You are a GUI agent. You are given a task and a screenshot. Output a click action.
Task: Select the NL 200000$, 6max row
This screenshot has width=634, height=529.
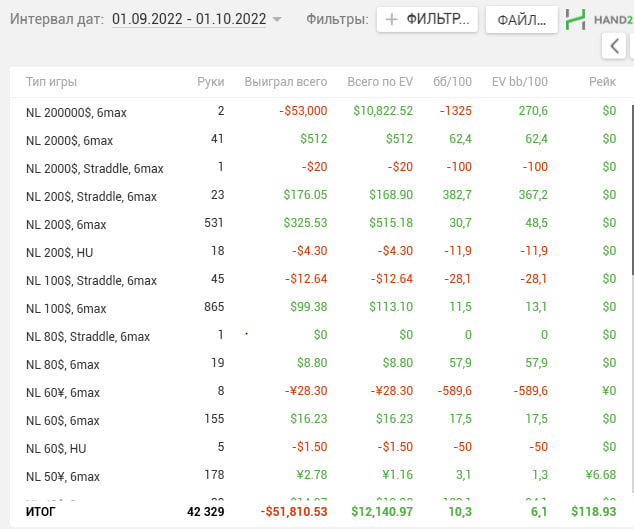coord(321,111)
